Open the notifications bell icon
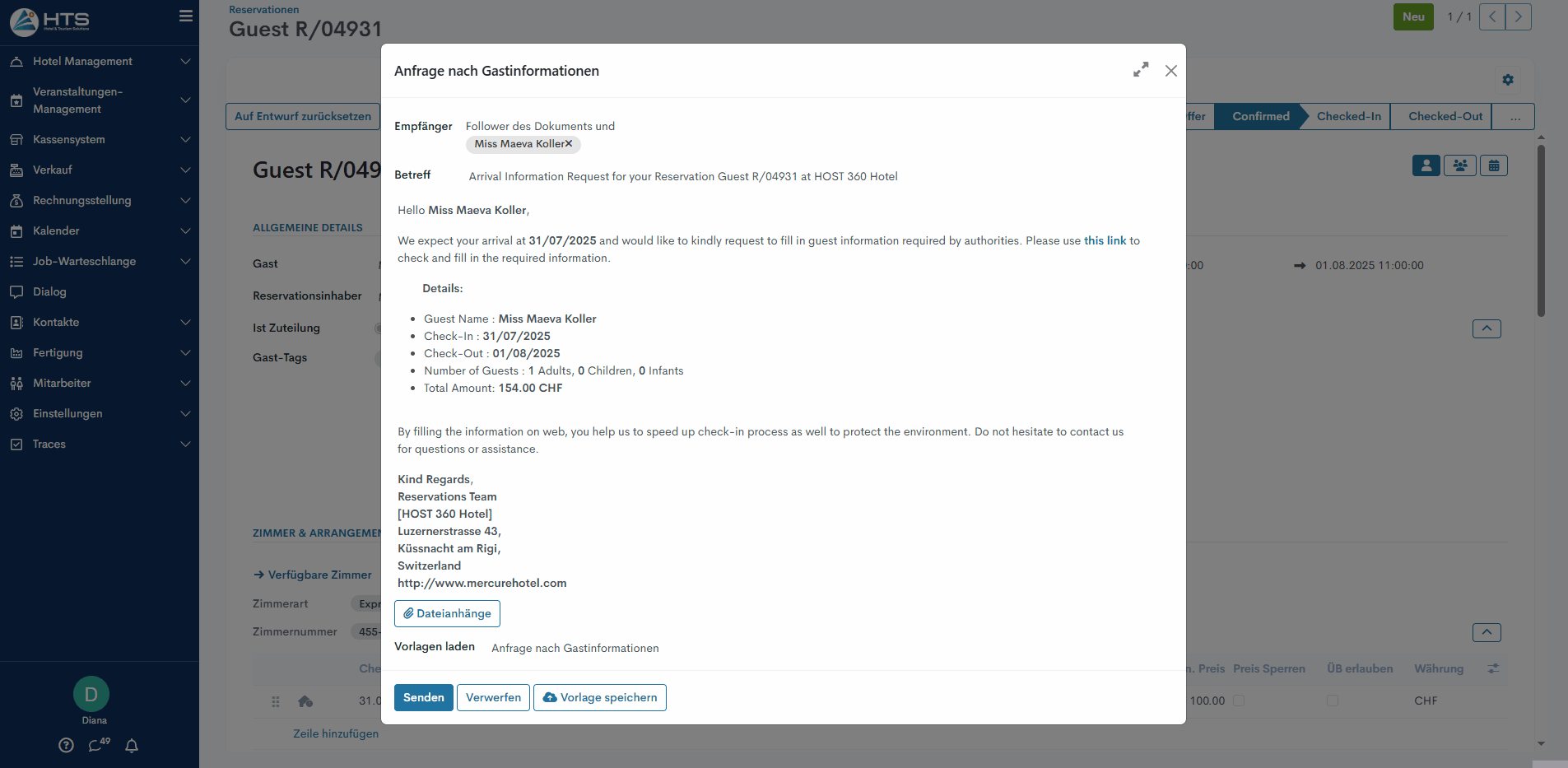1568x768 pixels. click(132, 746)
